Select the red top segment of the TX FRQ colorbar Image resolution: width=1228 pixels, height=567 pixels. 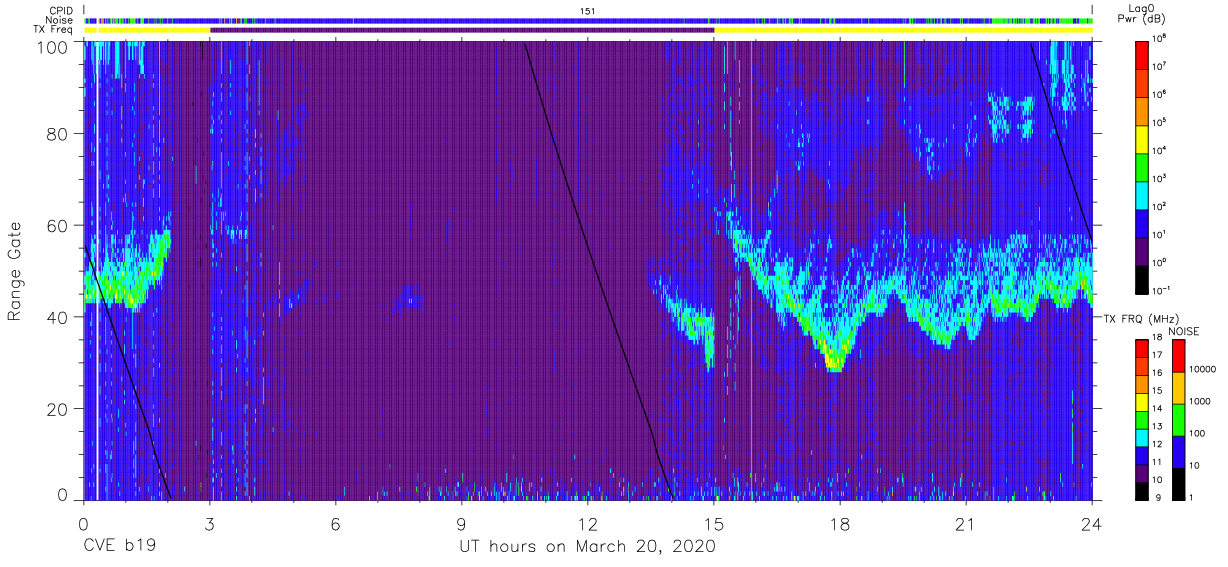pos(1142,346)
